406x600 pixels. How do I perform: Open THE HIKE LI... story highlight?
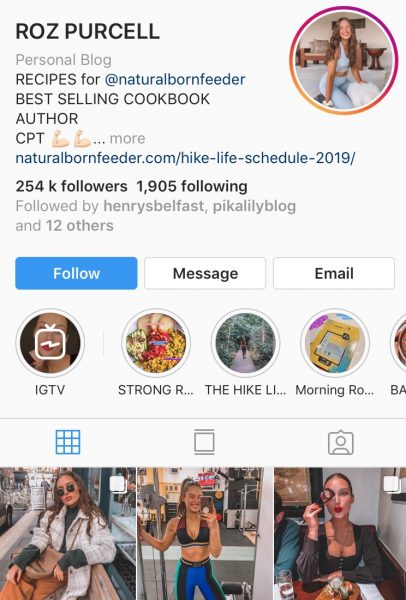point(245,343)
